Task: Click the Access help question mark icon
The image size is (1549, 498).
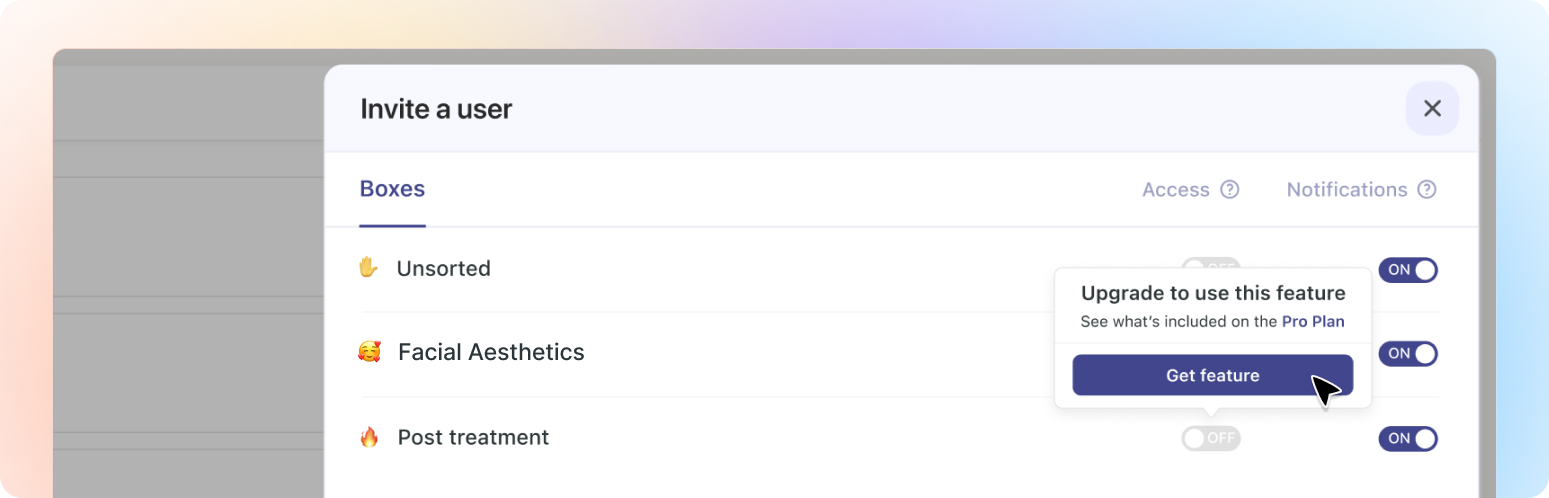Action: (1230, 189)
